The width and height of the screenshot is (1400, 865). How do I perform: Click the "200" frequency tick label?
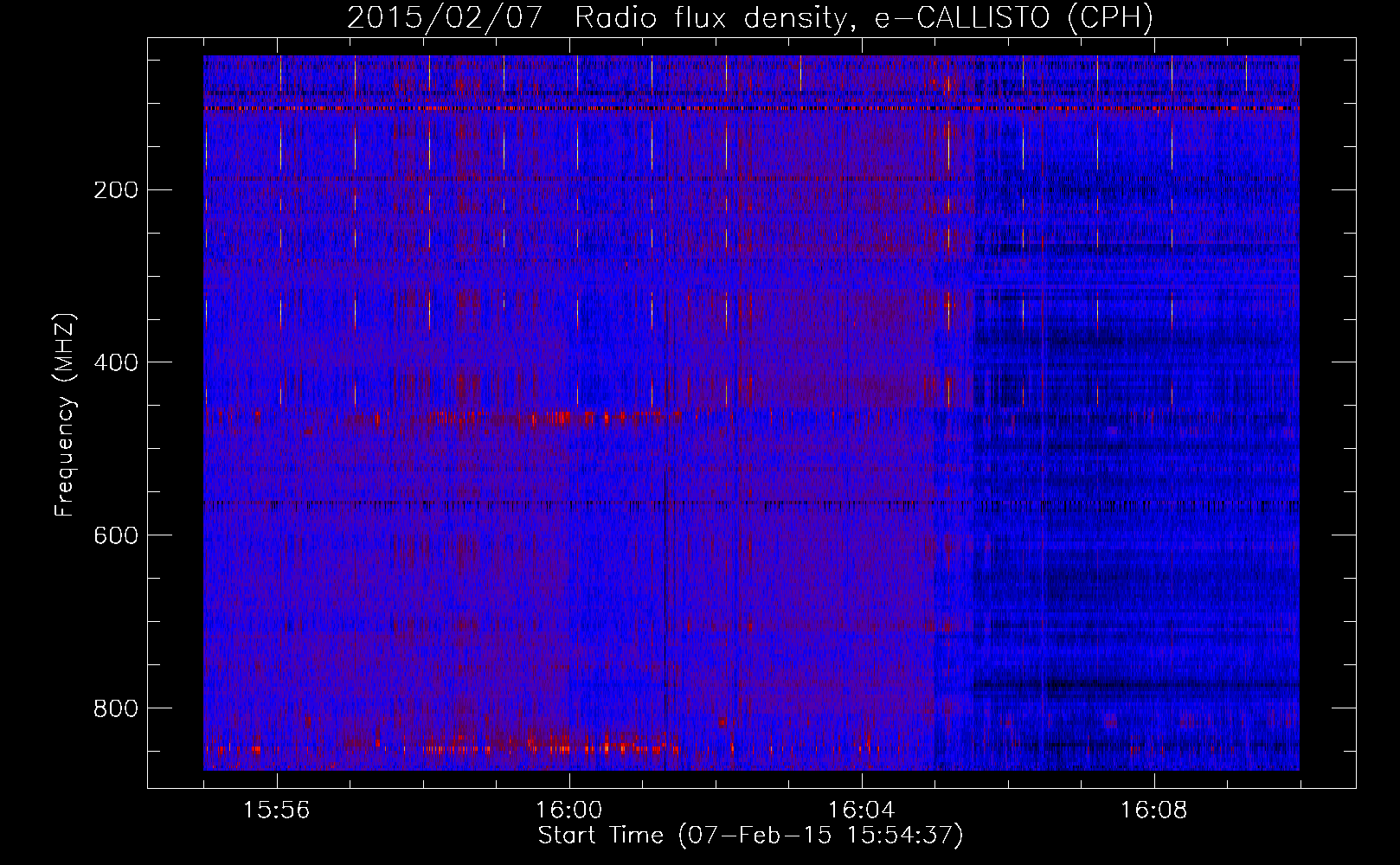click(116, 190)
